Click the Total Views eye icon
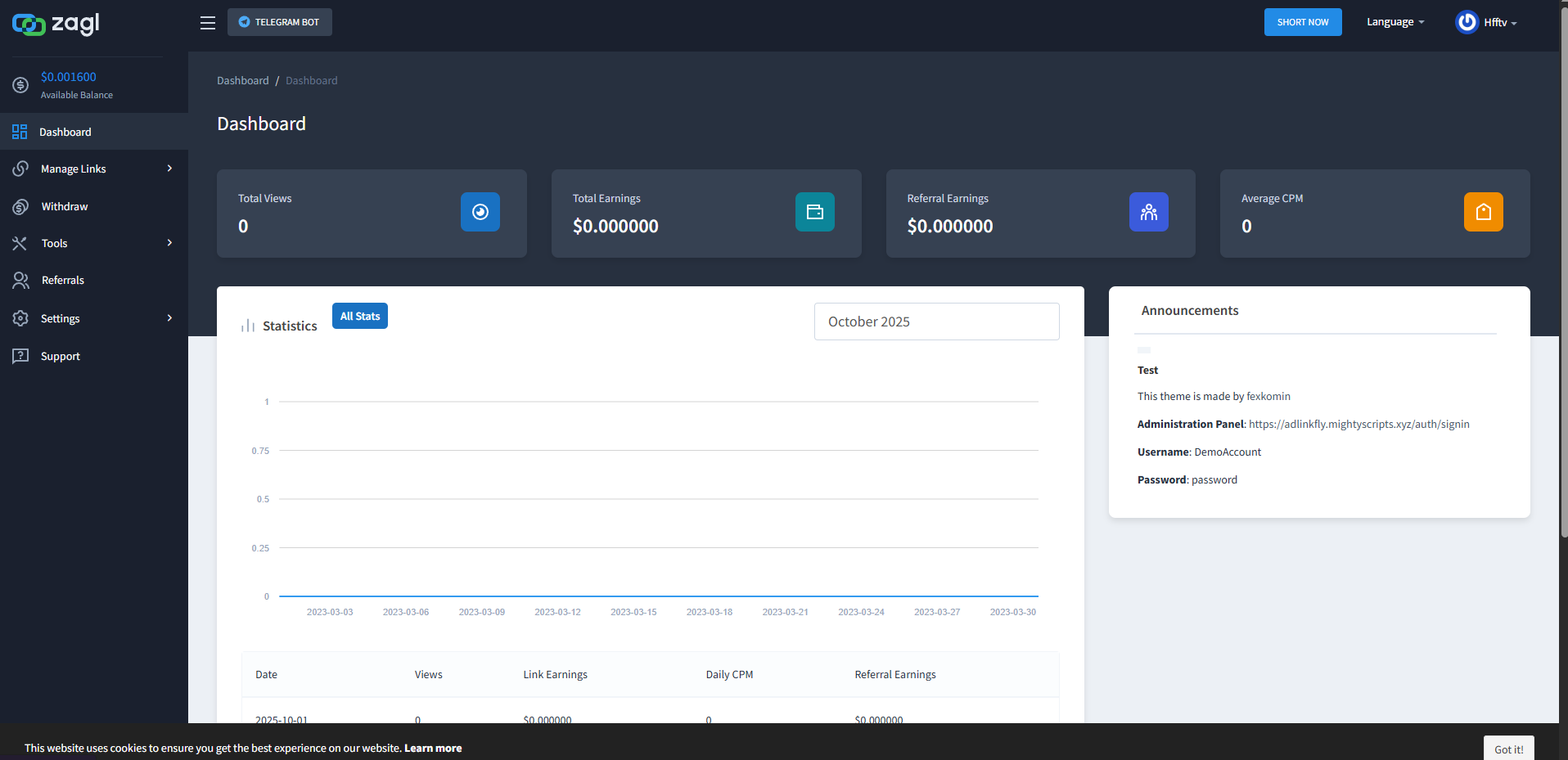This screenshot has height=760, width=1568. pos(480,212)
